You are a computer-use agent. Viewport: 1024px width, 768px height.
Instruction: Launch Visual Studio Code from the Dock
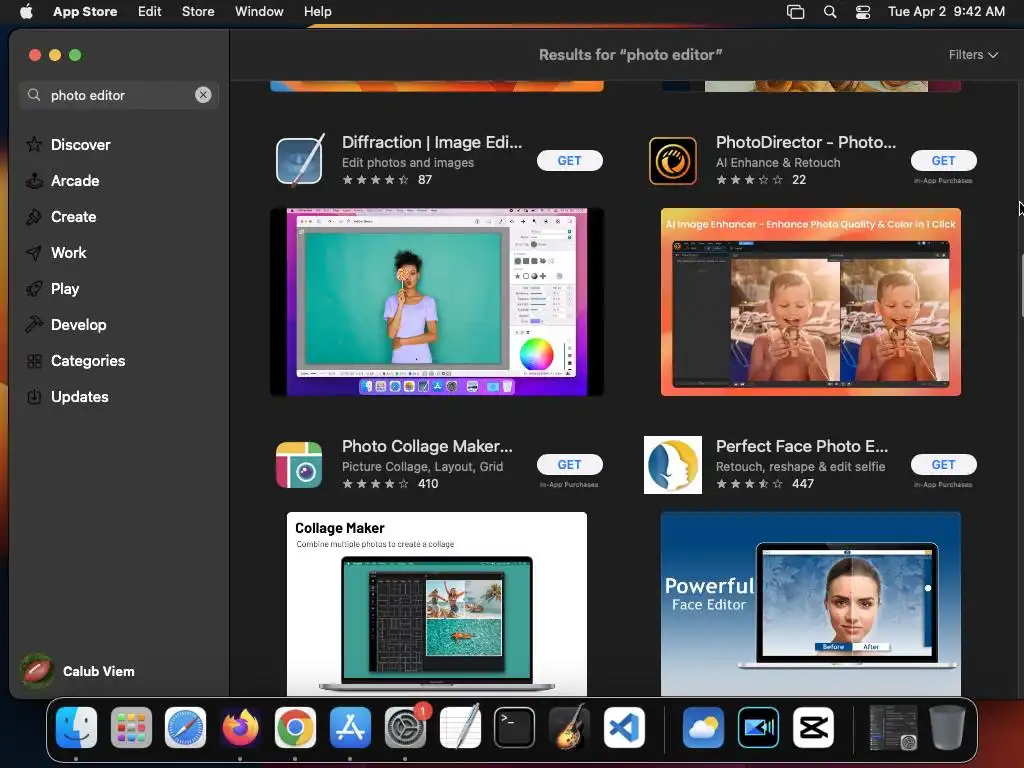point(624,728)
